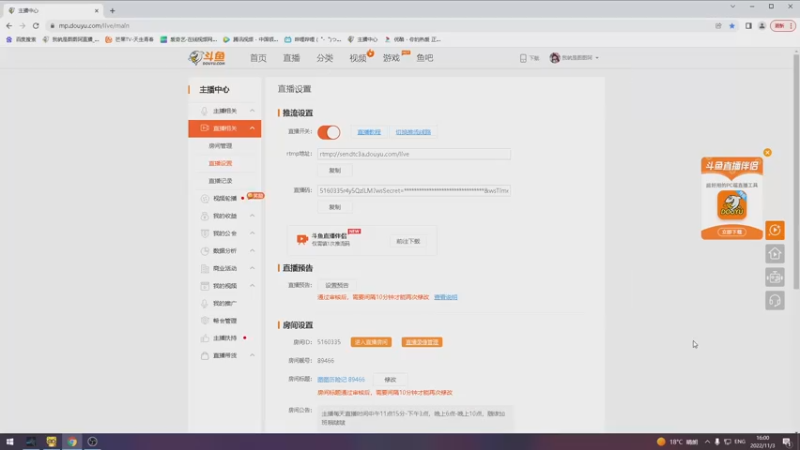This screenshot has height=450, width=800.
Task: Reload the page with refresh icon
Action: (36, 26)
